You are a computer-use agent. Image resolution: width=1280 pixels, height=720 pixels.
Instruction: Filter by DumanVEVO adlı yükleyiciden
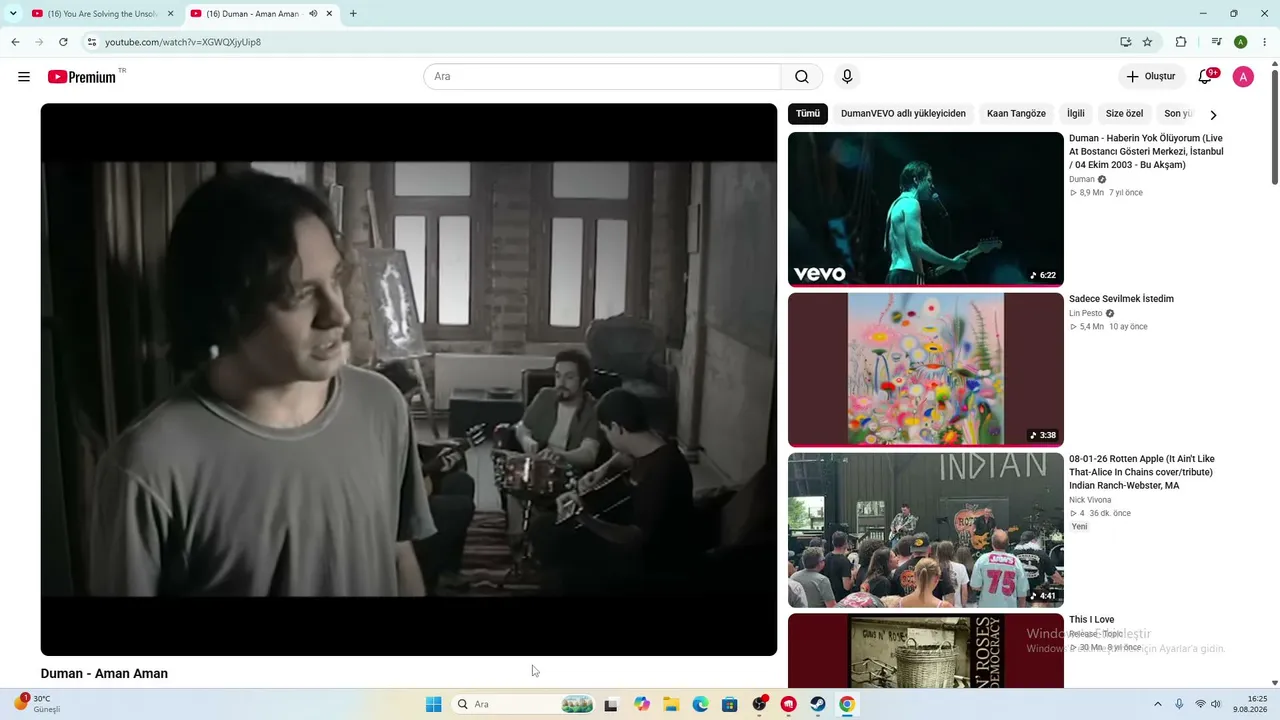coord(903,114)
